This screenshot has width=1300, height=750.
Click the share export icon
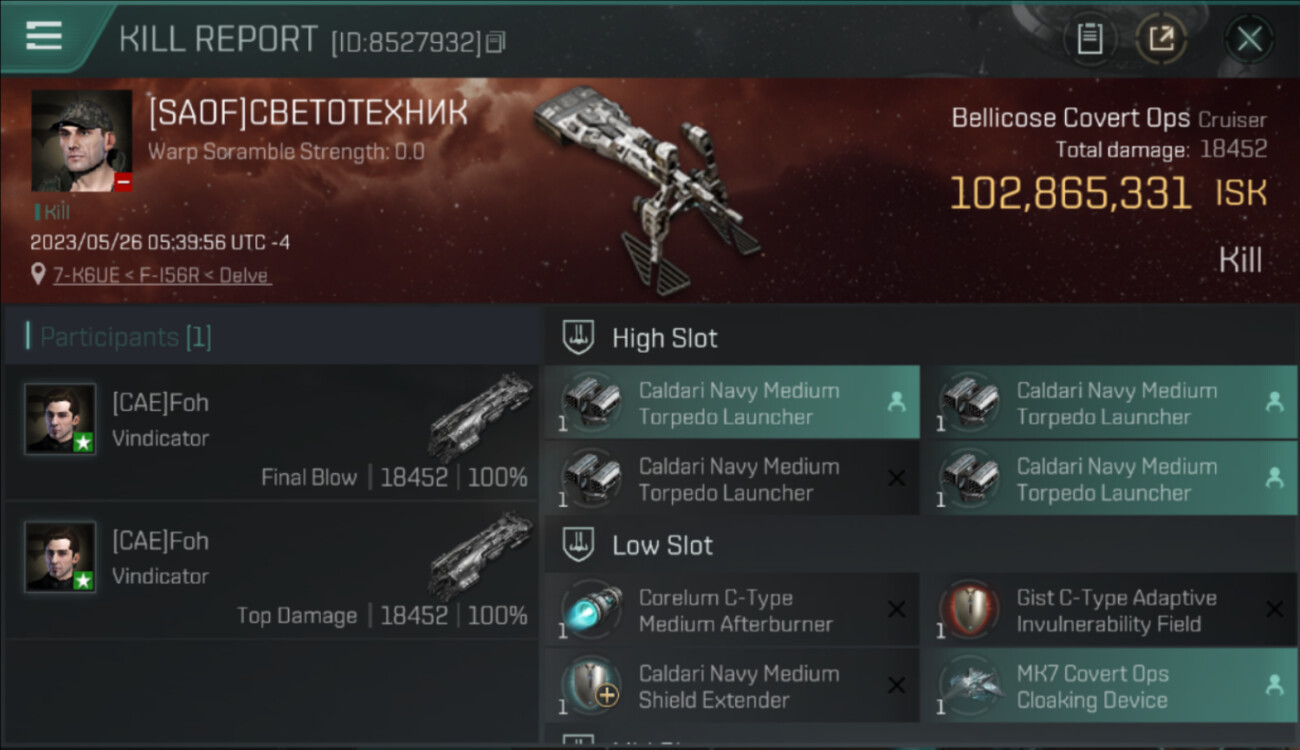tap(1161, 39)
